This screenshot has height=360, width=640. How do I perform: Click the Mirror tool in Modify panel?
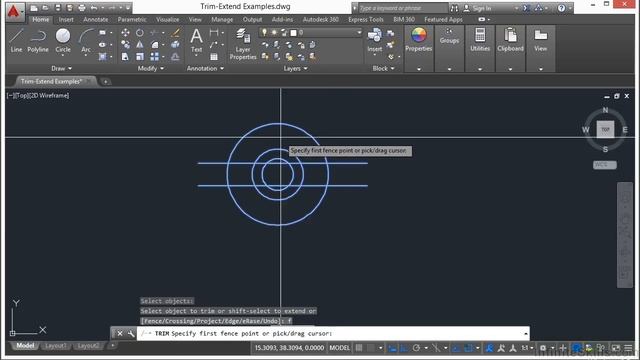coord(140,44)
